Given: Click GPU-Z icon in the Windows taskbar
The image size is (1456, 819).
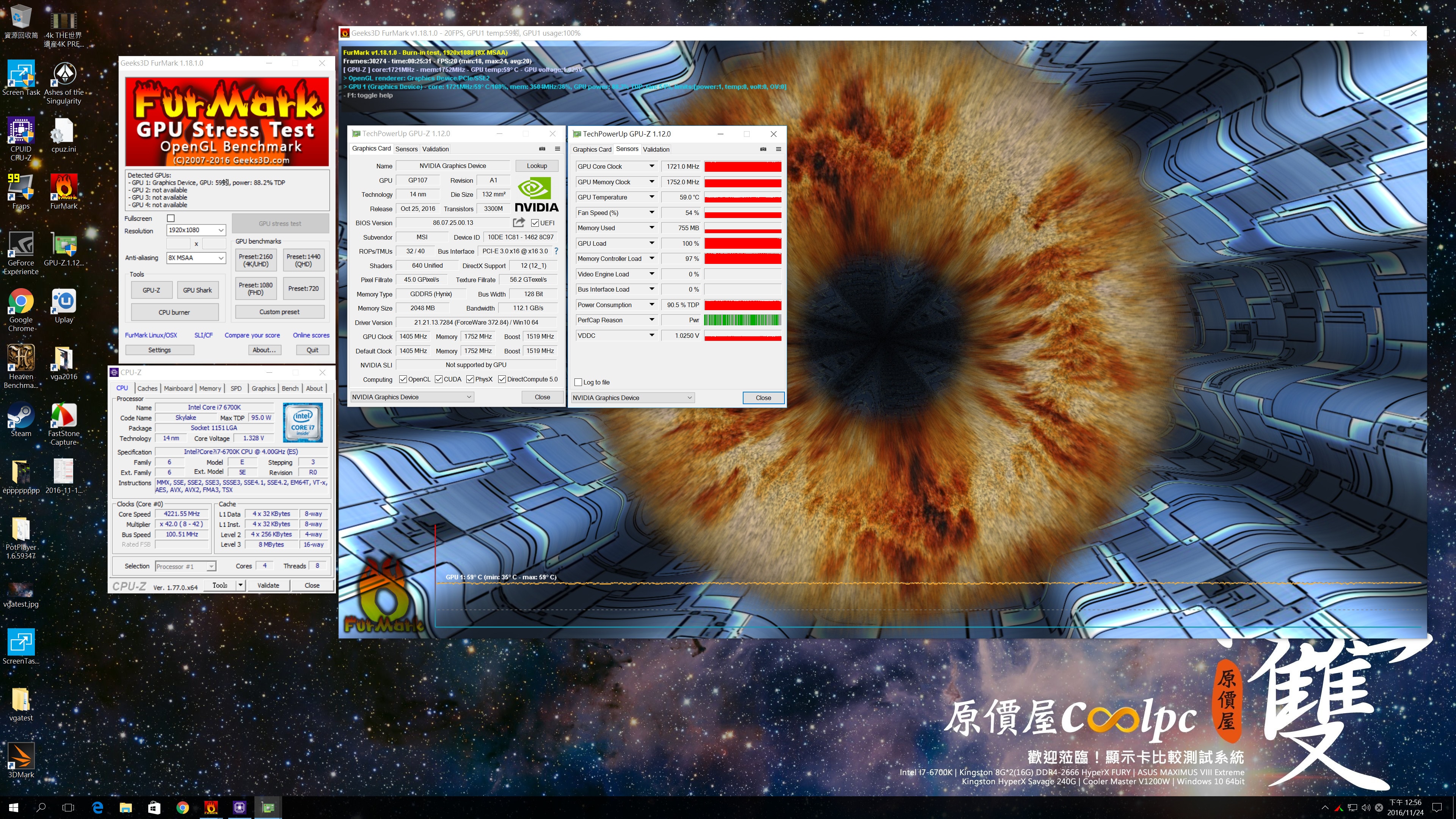Looking at the screenshot, I should tap(268, 807).
